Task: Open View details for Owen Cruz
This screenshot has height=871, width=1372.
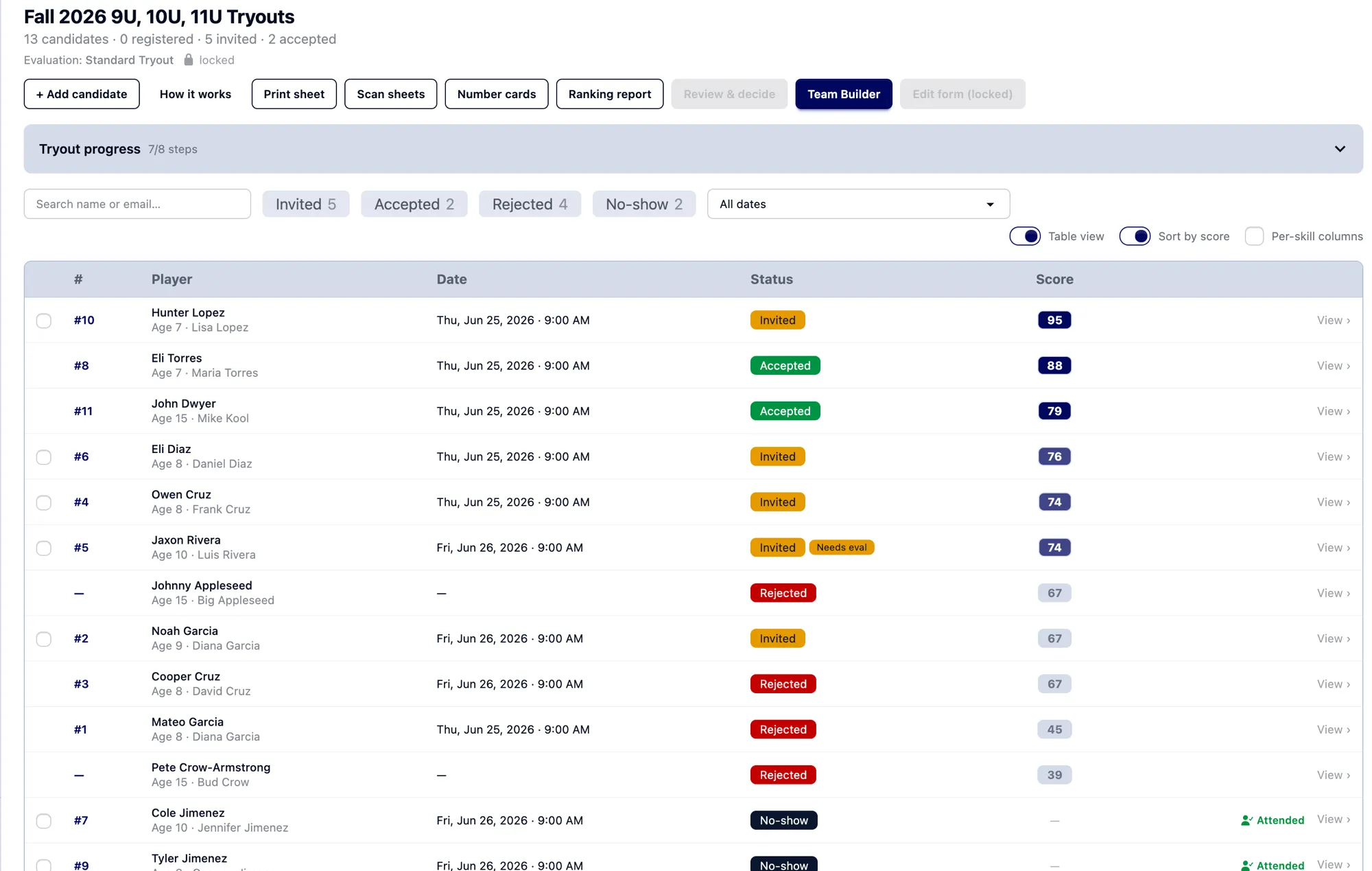Action: point(1333,502)
